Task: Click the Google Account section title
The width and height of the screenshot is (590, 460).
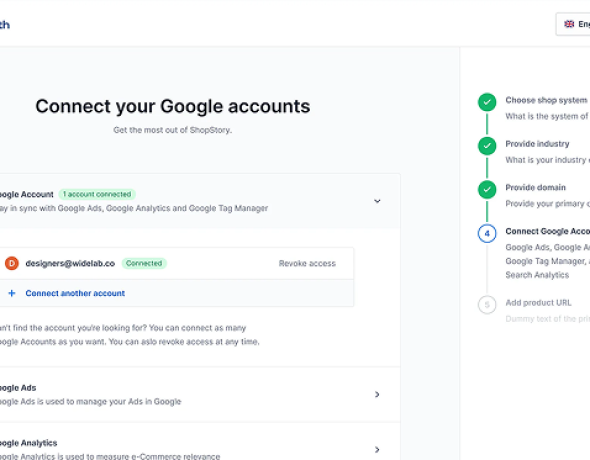Action: (x=27, y=194)
